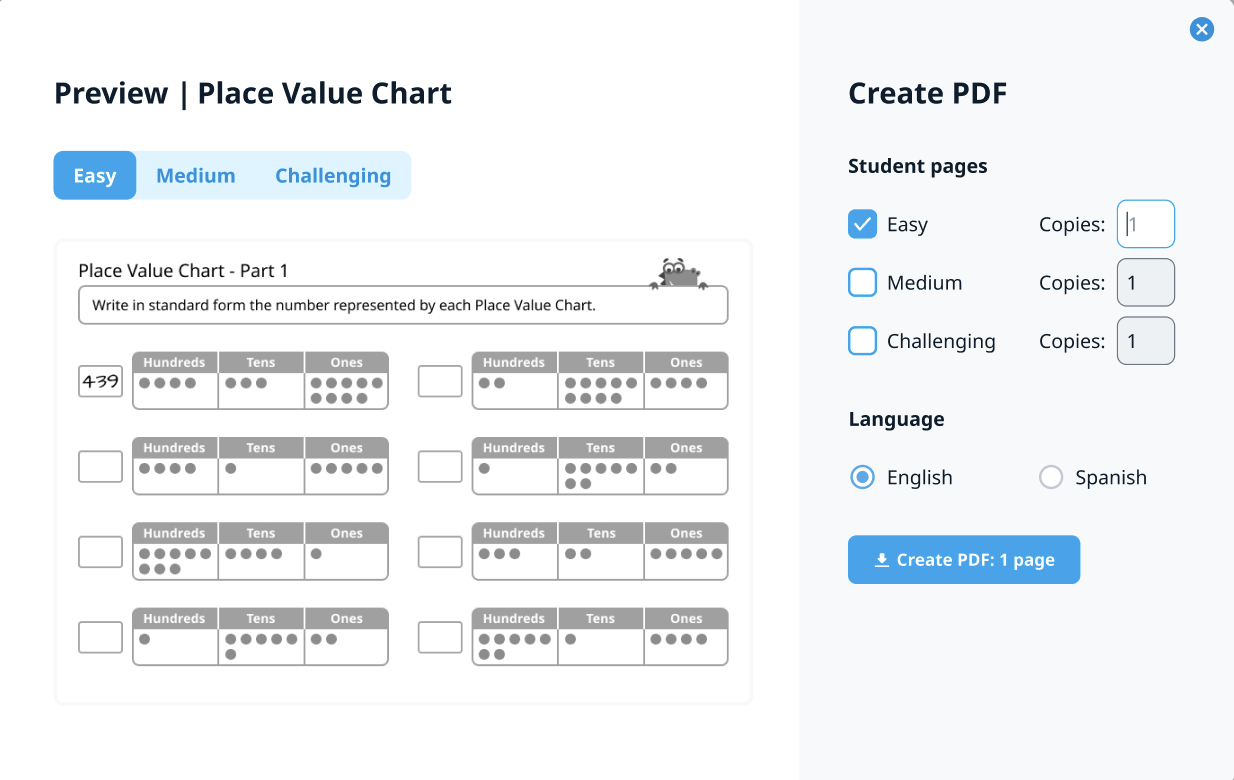This screenshot has width=1234, height=780.
Task: Select the English language radio button
Action: point(862,478)
